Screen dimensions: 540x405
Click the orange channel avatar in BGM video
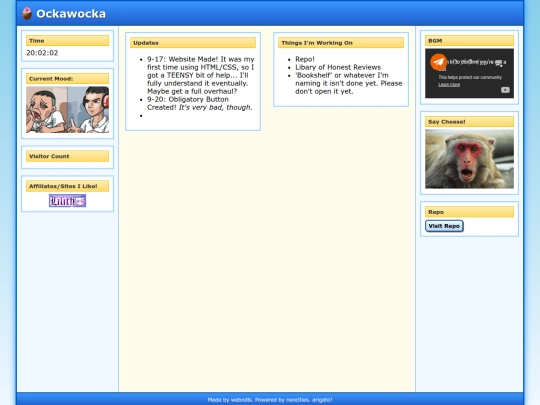[438, 62]
